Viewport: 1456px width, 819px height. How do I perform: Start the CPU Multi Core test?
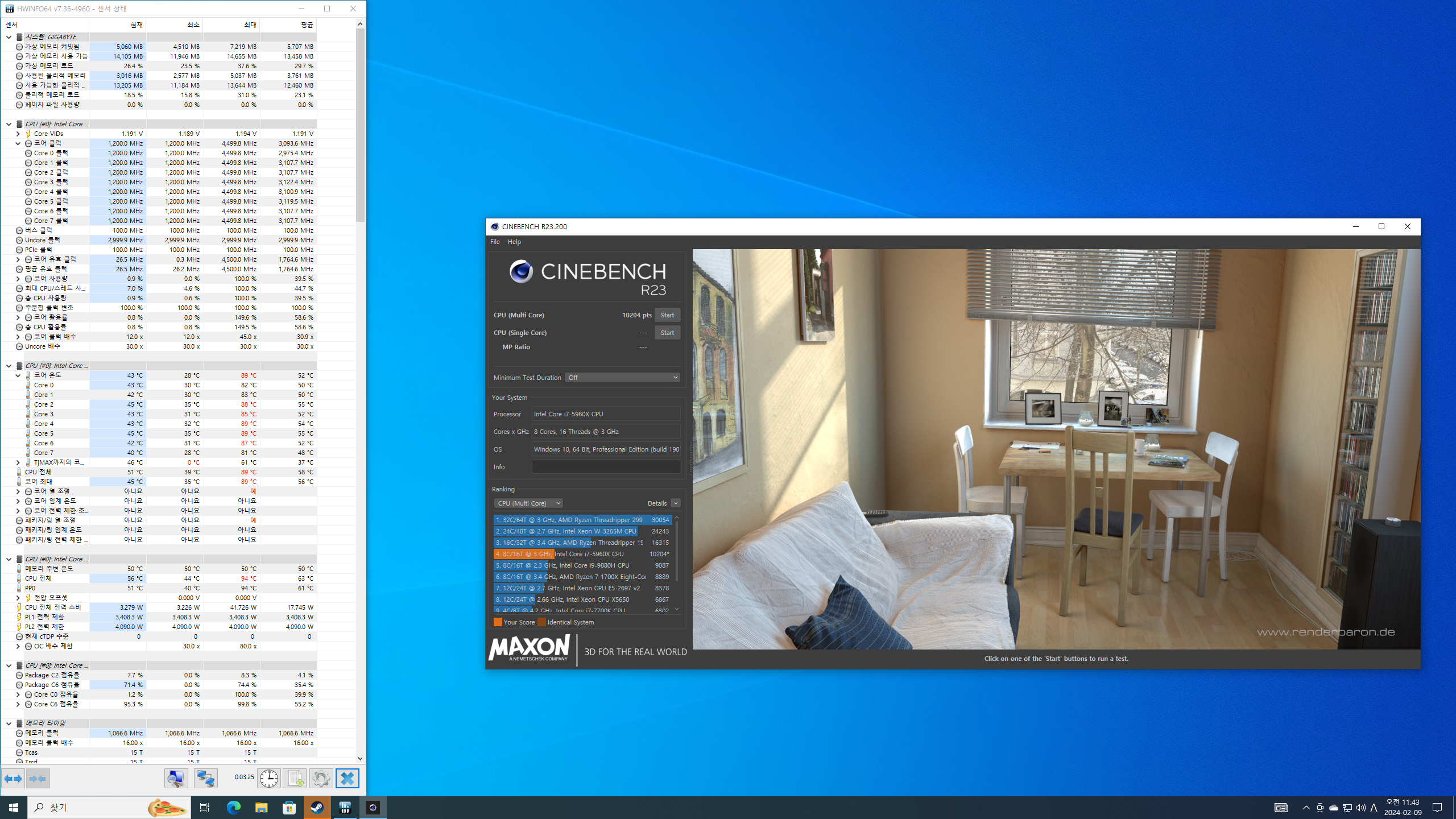point(667,315)
